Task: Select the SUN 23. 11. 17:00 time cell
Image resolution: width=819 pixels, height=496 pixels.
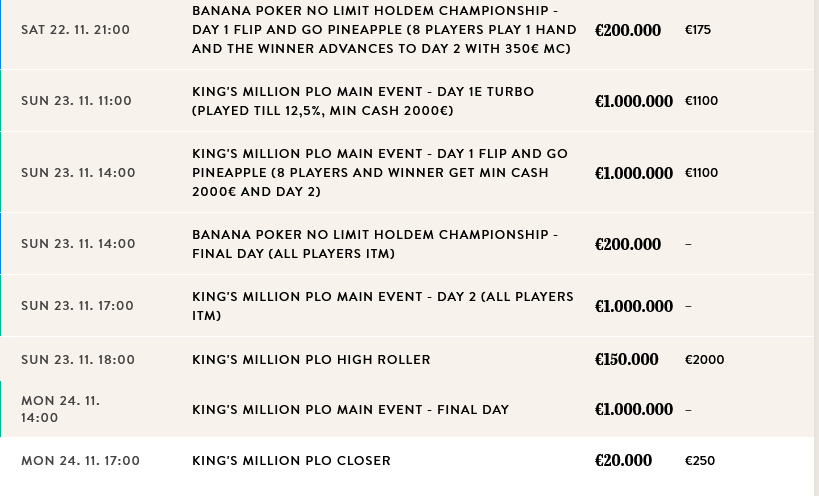Action: coord(77,306)
